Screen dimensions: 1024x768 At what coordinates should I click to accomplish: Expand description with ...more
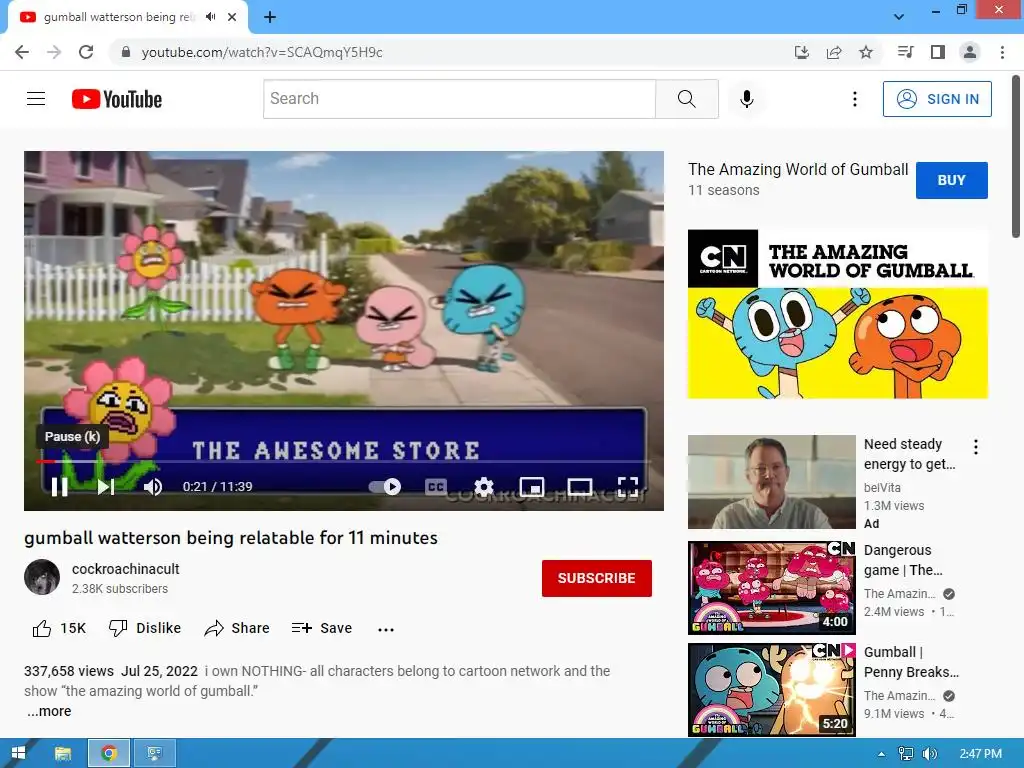pyautogui.click(x=49, y=711)
